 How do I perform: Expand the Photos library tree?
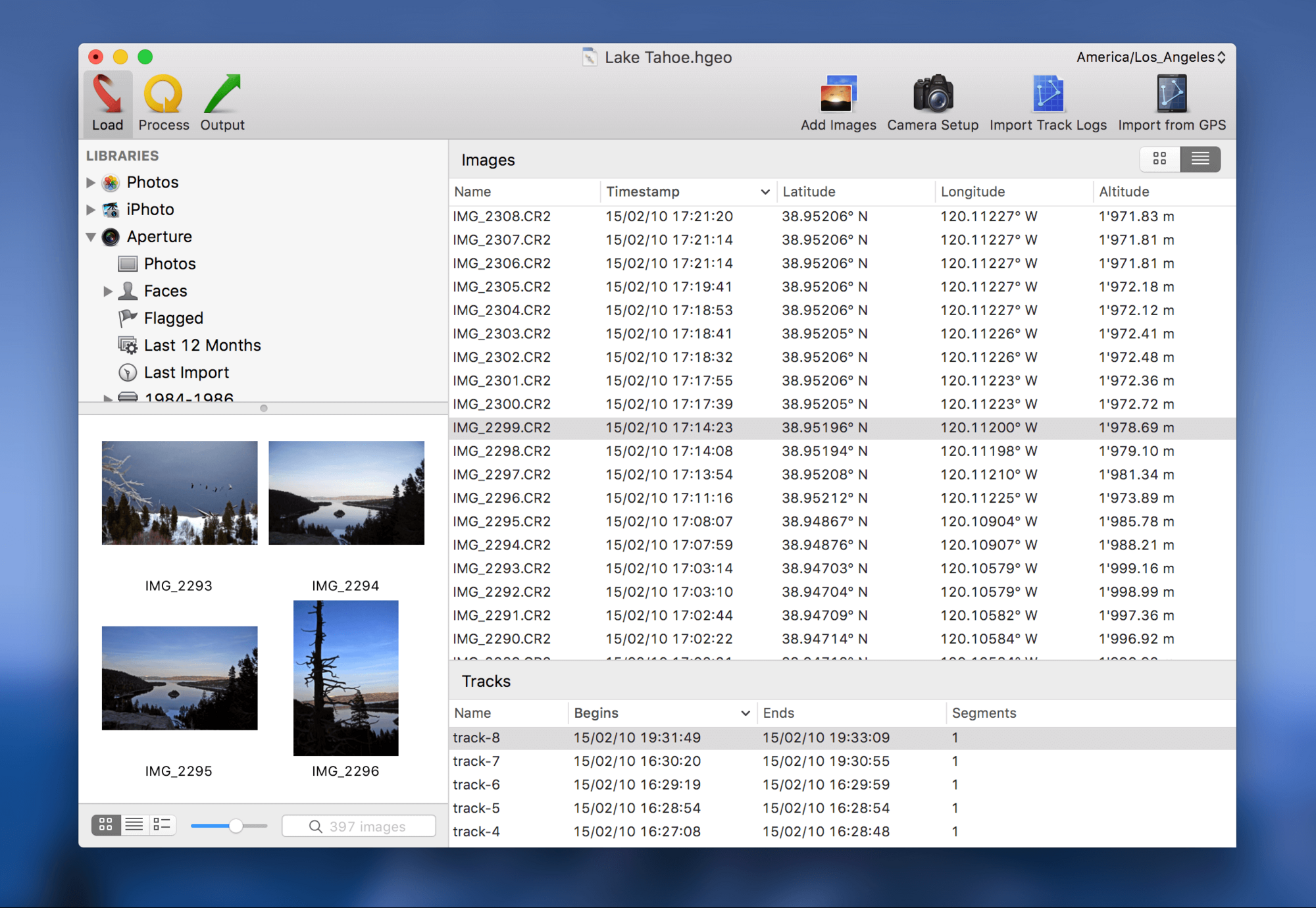[x=91, y=182]
